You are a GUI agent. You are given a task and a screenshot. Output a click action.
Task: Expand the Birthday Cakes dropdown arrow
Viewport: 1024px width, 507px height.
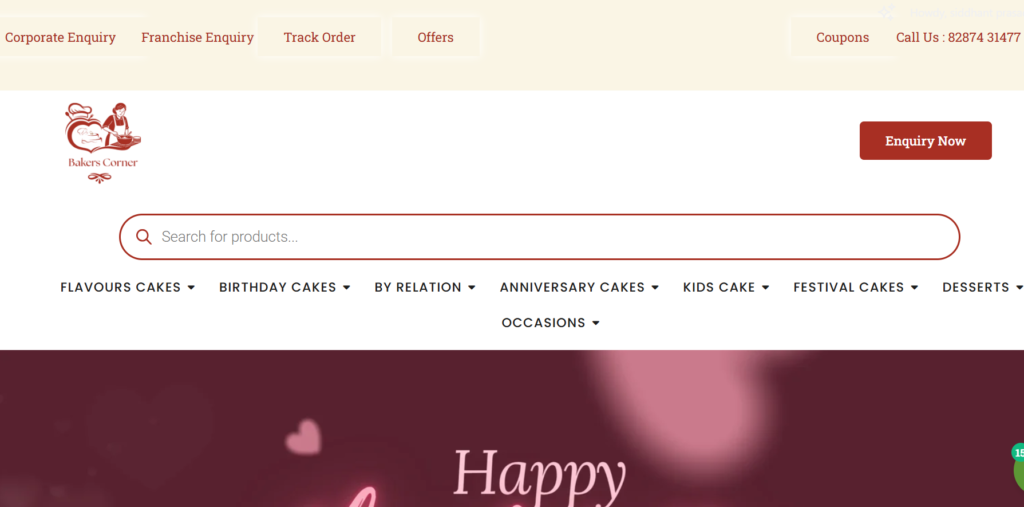(347, 287)
